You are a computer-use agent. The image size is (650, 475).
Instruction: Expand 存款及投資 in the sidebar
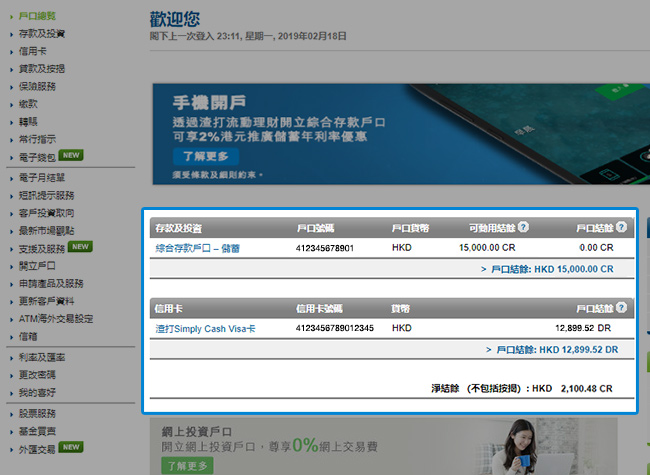click(x=42, y=34)
